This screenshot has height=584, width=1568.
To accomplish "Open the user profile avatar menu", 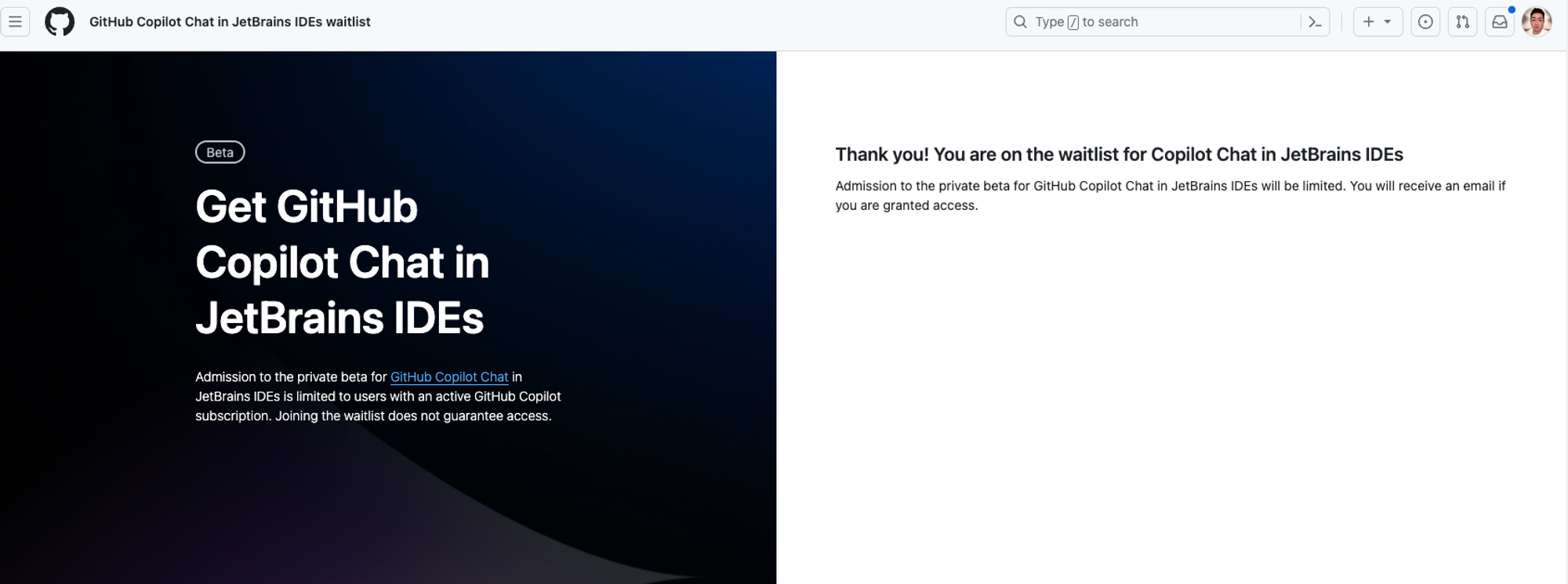I will point(1537,22).
